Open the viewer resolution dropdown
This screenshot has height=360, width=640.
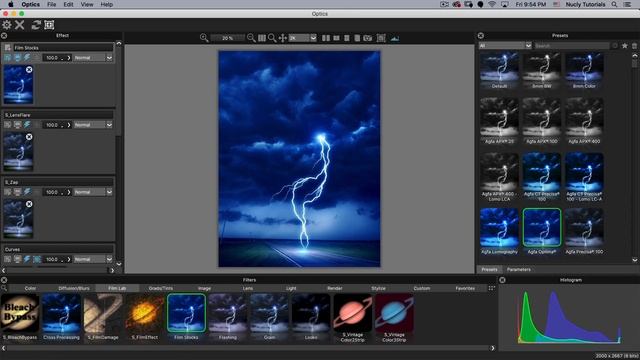coord(302,38)
